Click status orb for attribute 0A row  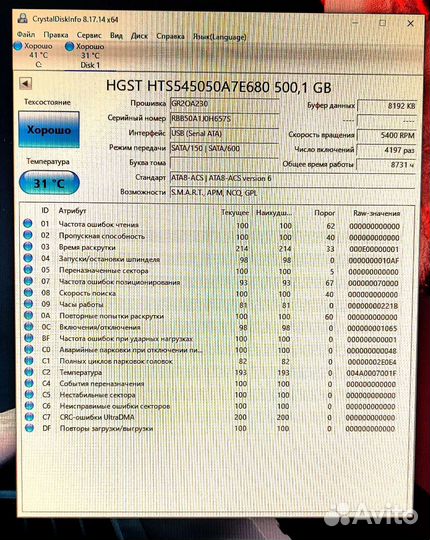29,315
